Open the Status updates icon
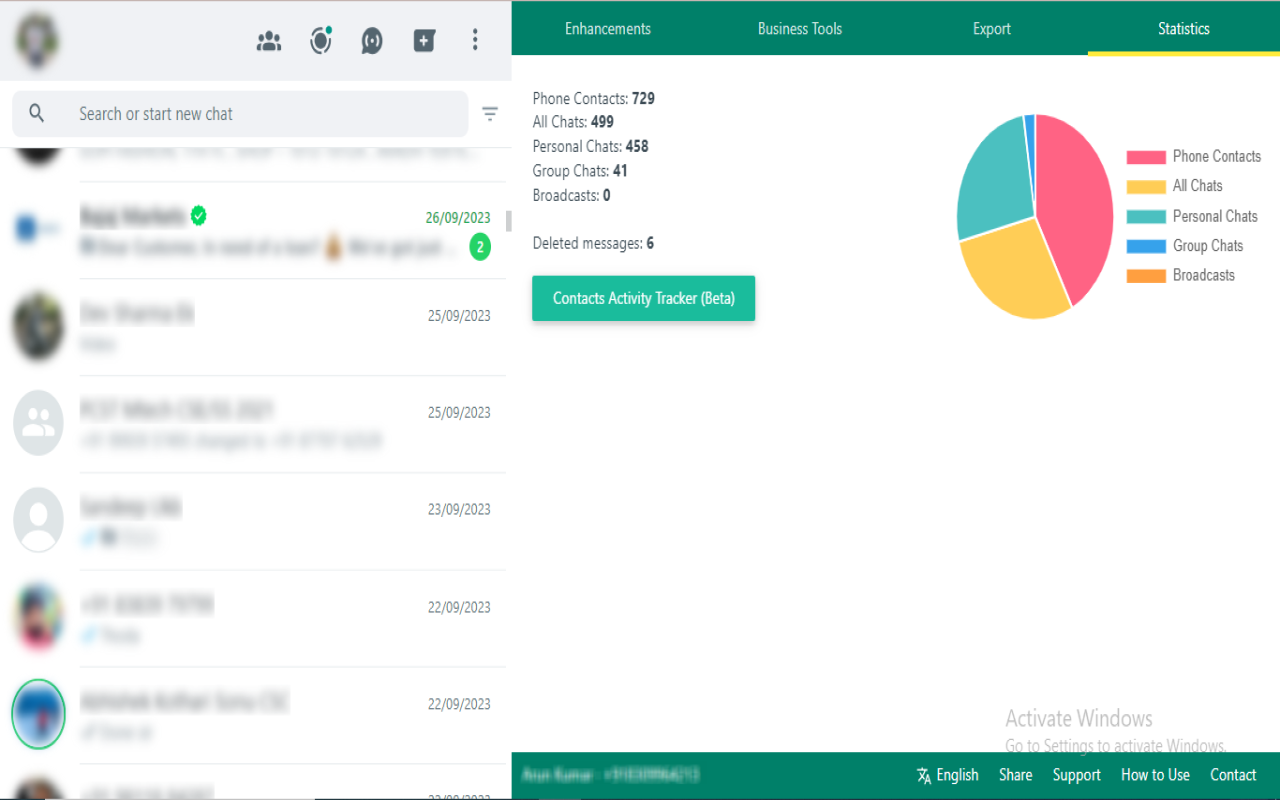The height and width of the screenshot is (800, 1280). [321, 41]
